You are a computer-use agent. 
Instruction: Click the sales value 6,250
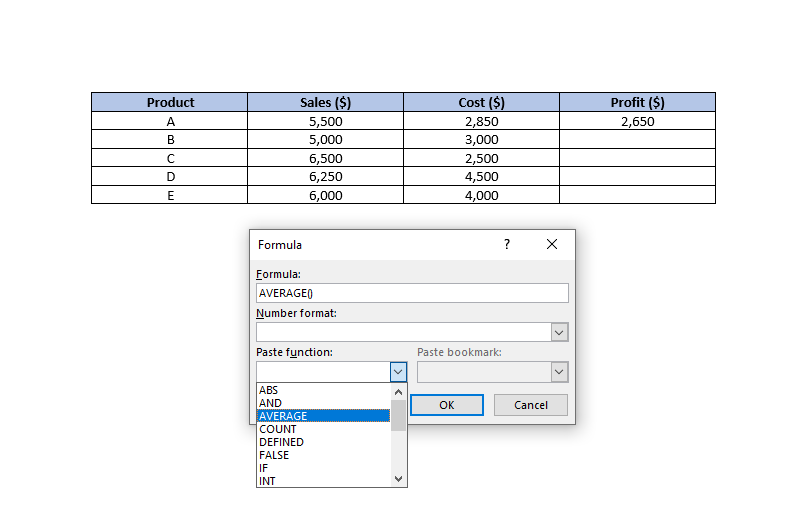click(x=325, y=177)
